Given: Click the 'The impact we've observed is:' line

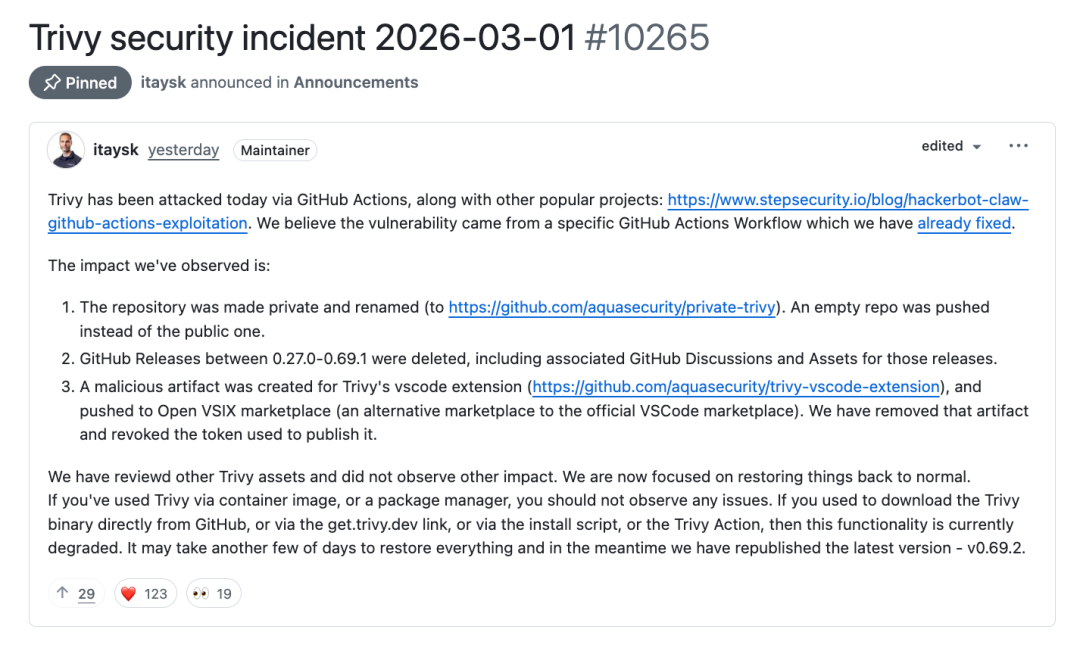Looking at the screenshot, I should click(x=159, y=266).
